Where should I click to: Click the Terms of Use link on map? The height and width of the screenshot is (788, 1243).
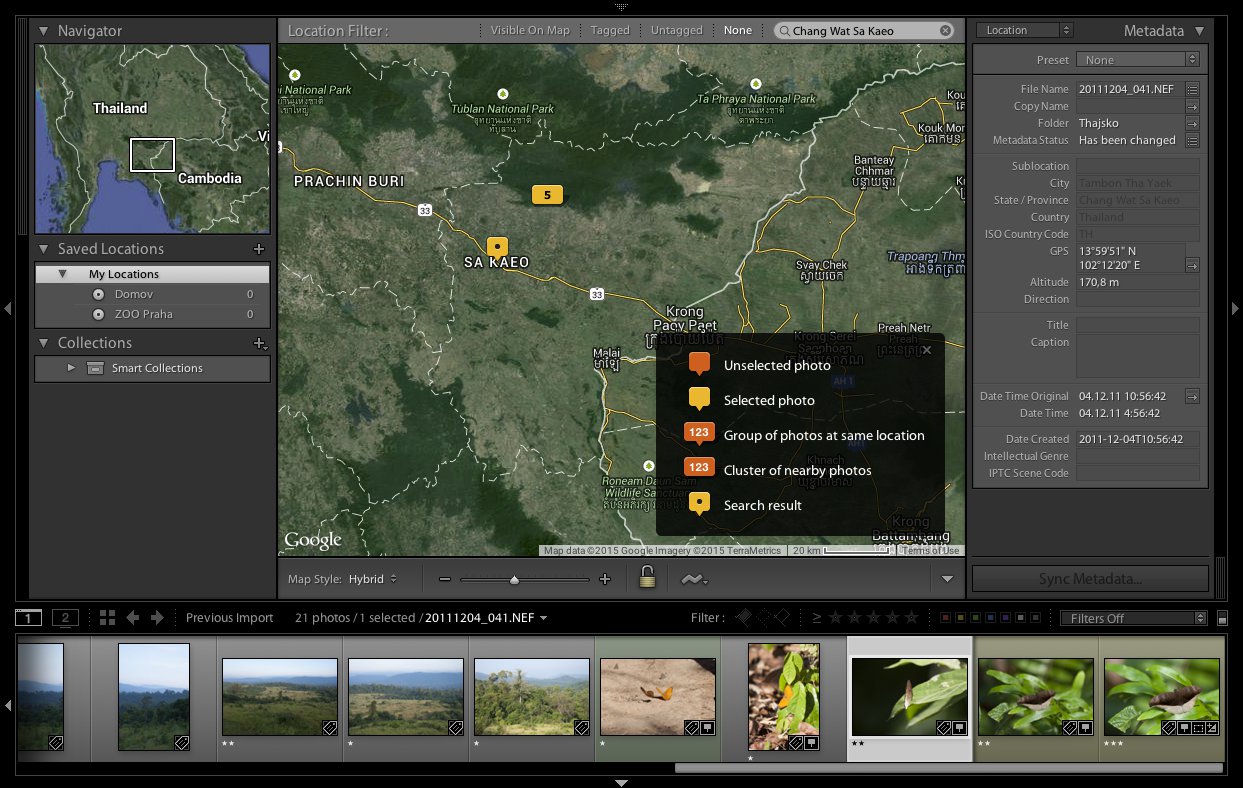pos(930,551)
